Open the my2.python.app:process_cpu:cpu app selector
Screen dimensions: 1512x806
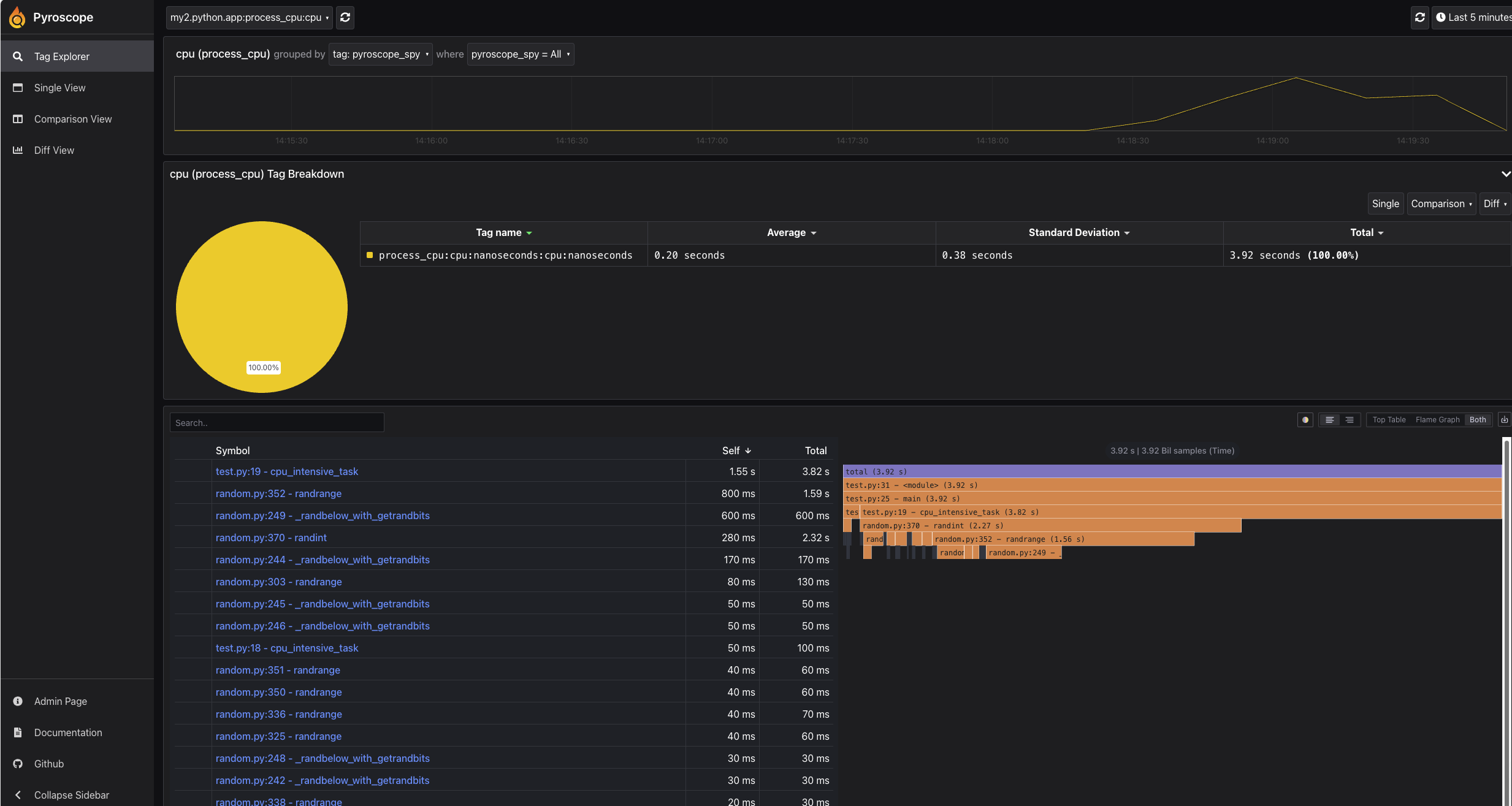coord(248,18)
